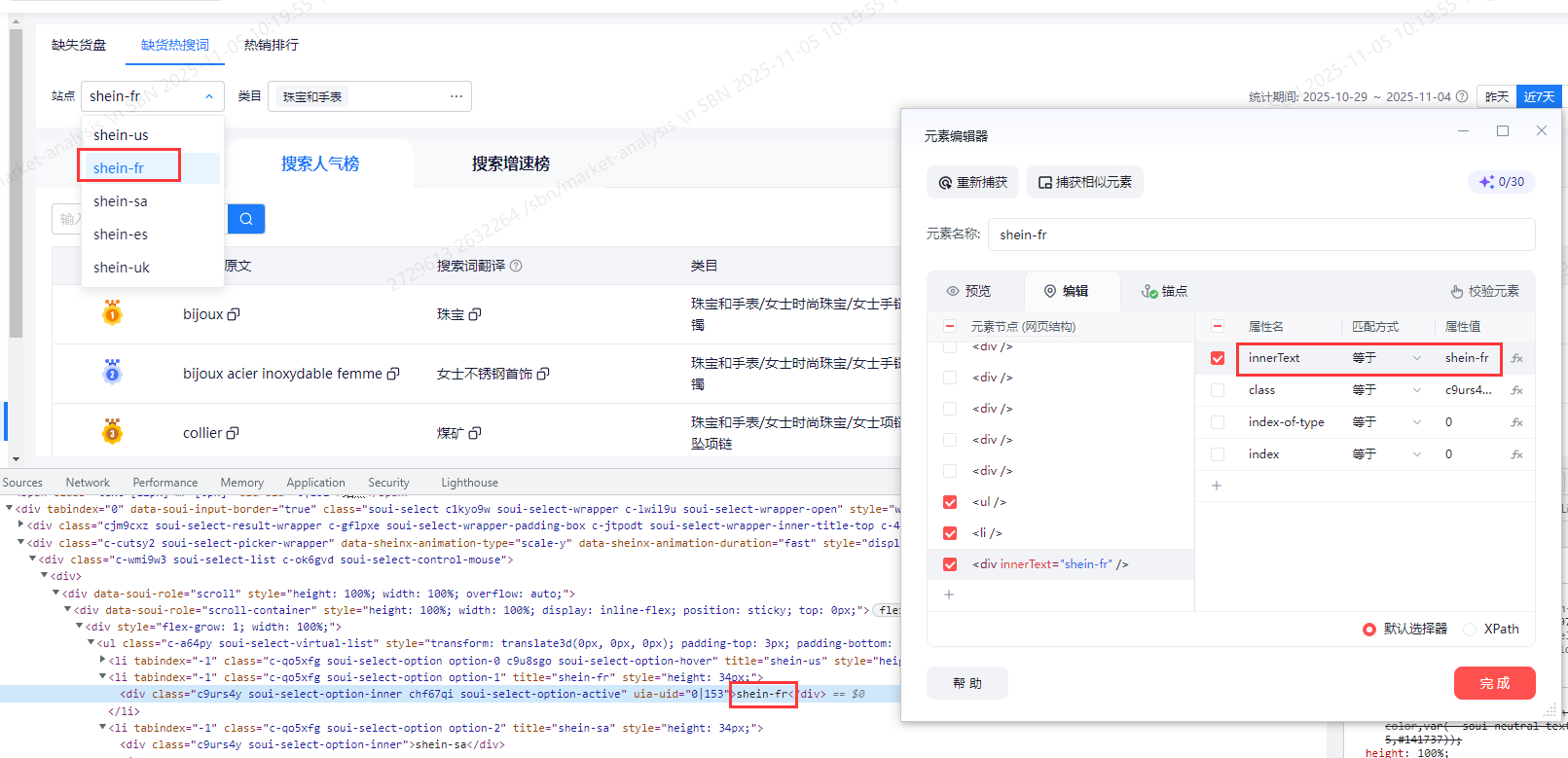Collapse the ul soui-select-virtual-list node
Screen dimensions: 1568x758
tap(91, 643)
